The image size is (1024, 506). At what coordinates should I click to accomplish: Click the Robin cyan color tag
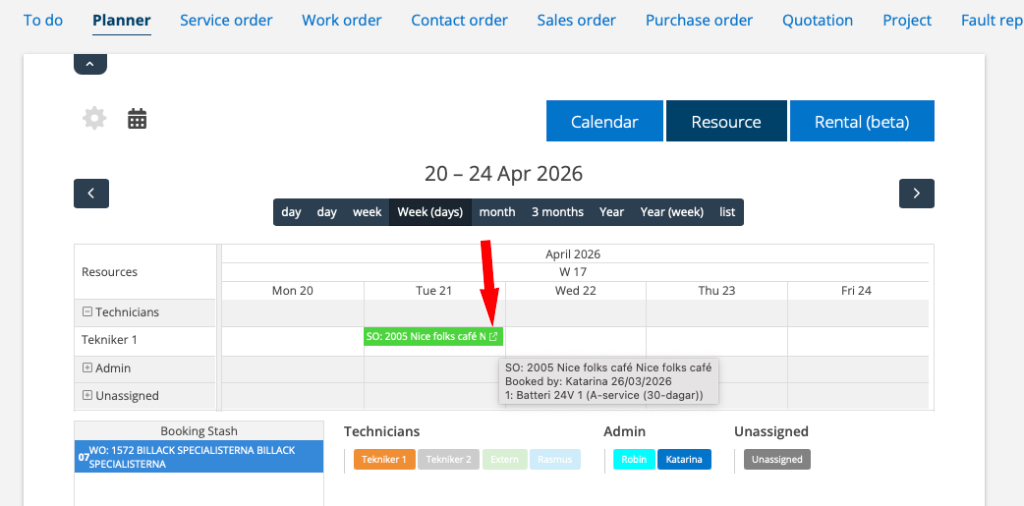(x=633, y=459)
